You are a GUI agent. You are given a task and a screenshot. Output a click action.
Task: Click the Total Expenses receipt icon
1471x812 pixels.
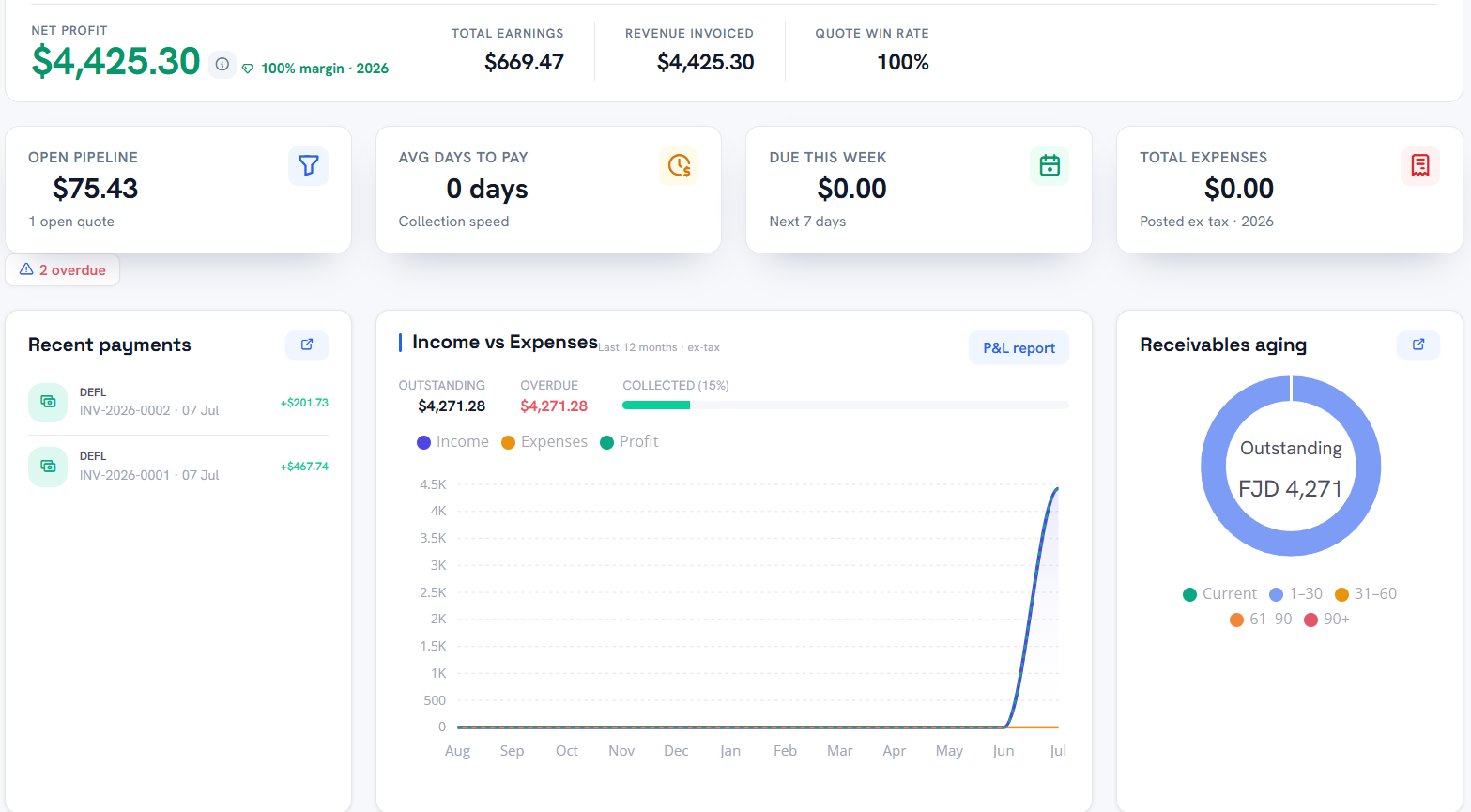1420,166
